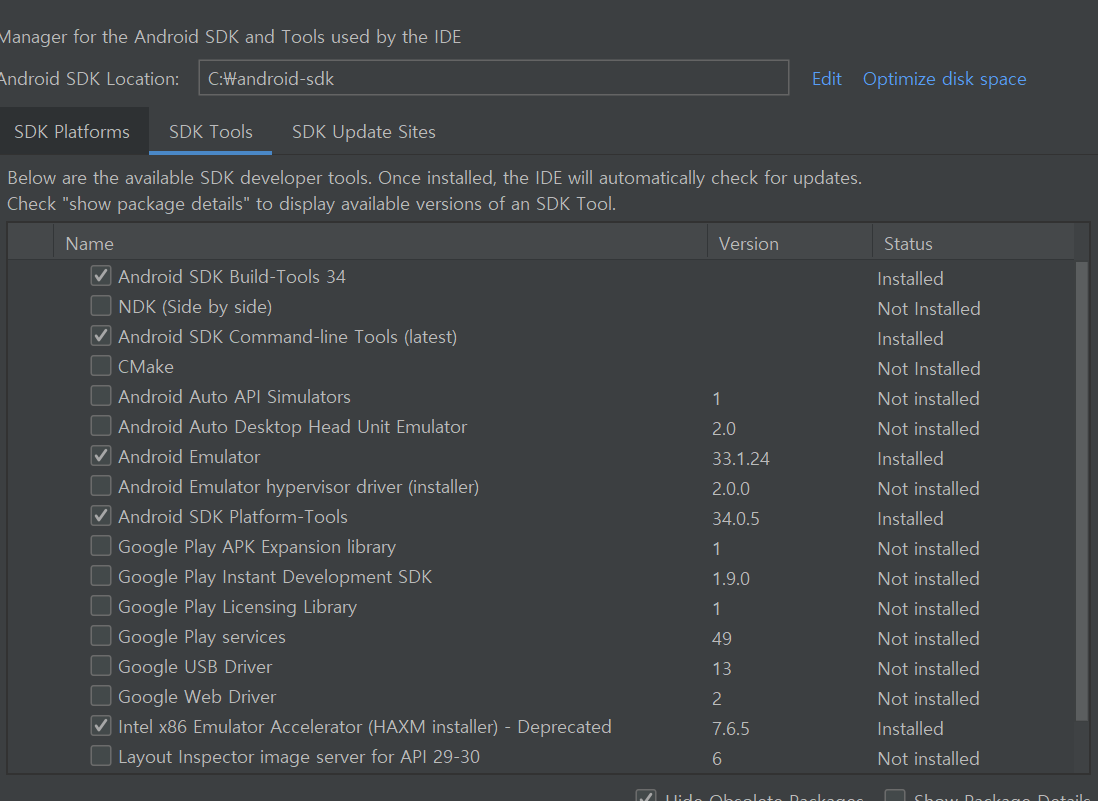Check the Google Web Driver checkbox

101,697
